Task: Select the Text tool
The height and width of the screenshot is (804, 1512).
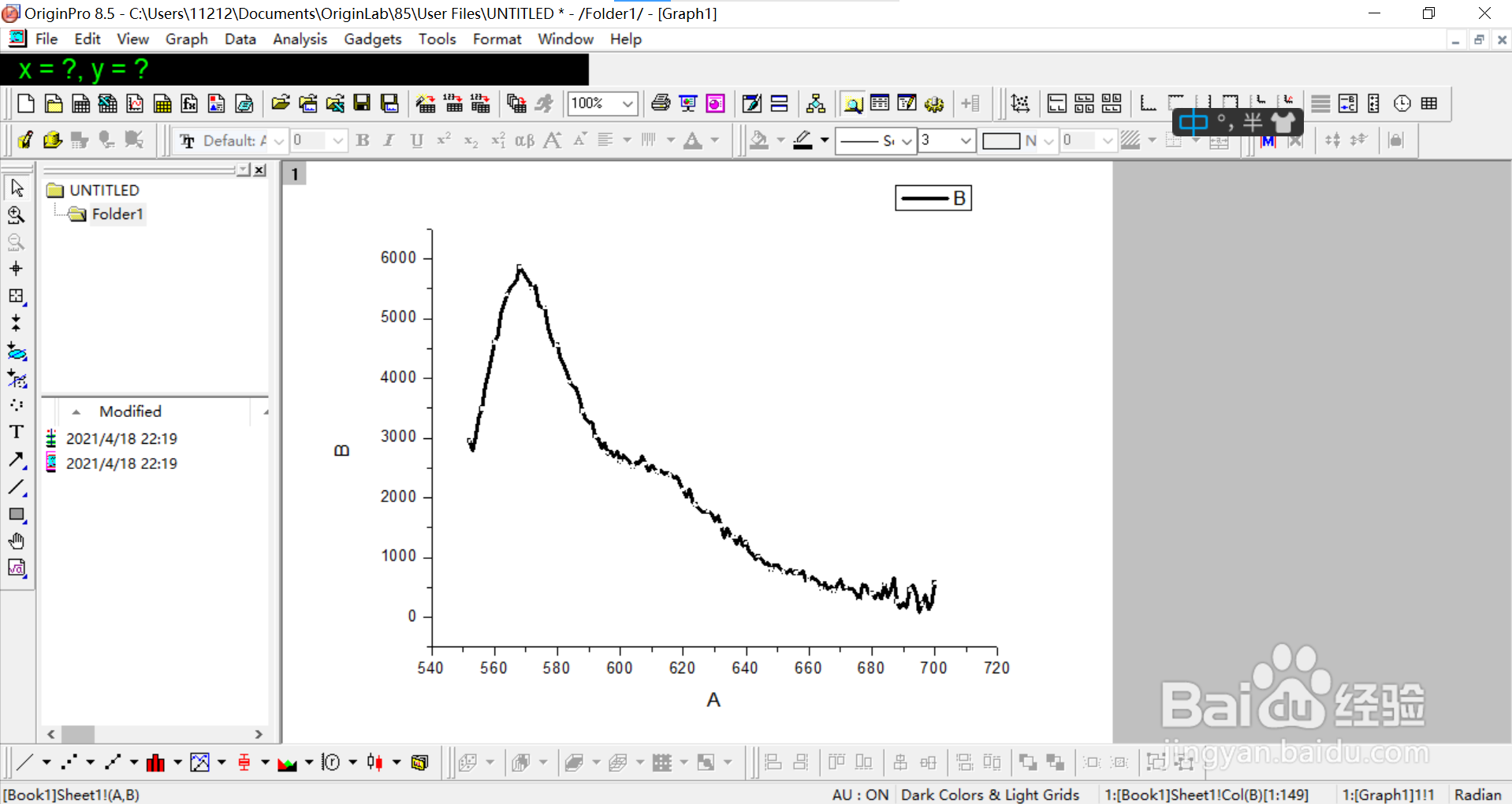Action: click(17, 431)
